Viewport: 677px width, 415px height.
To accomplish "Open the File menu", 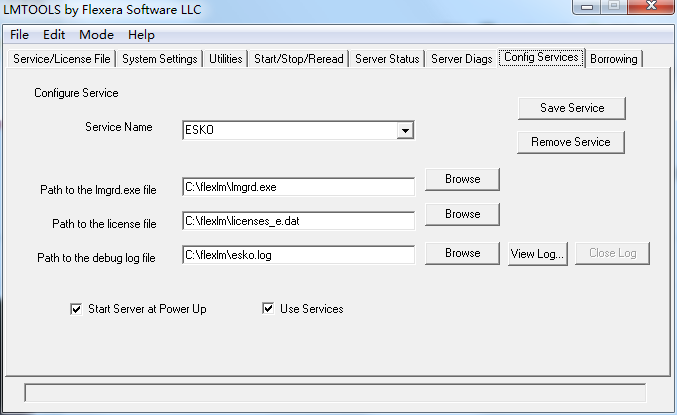I will [x=20, y=35].
